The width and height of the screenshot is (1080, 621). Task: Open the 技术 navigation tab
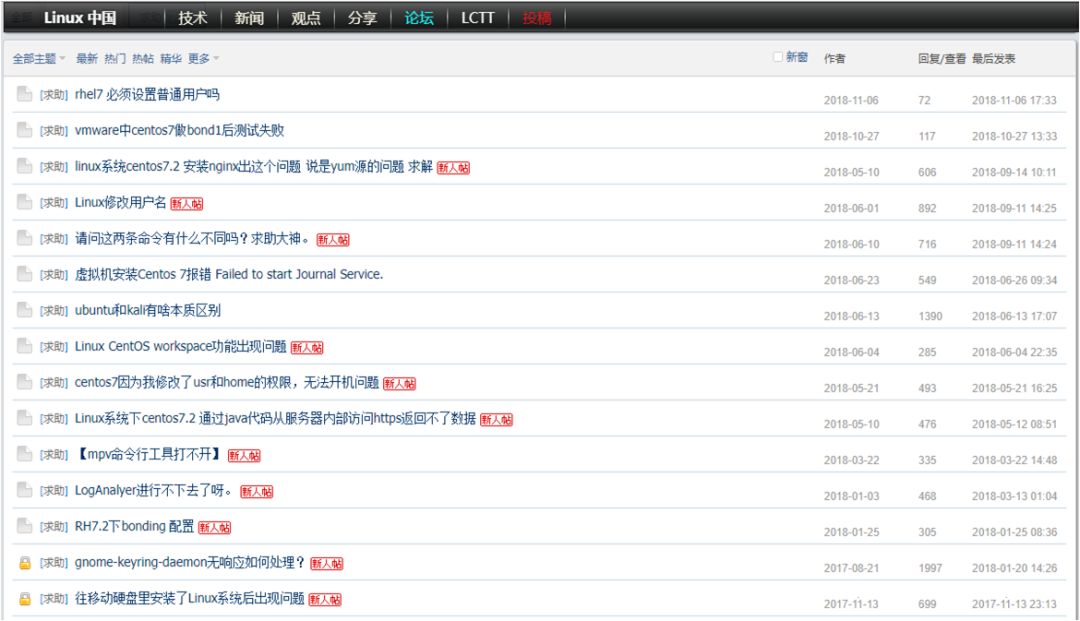192,18
